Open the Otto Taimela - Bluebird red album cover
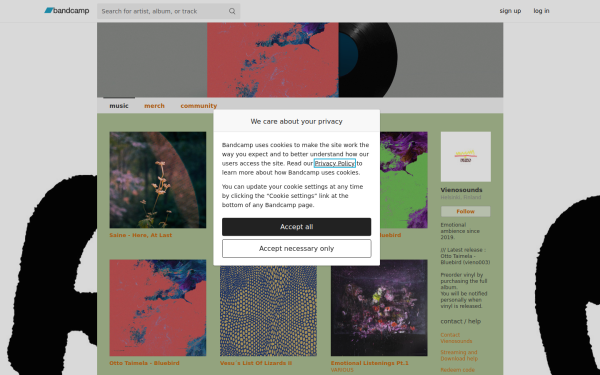Screen dimensions: 600x375 (x=158, y=308)
